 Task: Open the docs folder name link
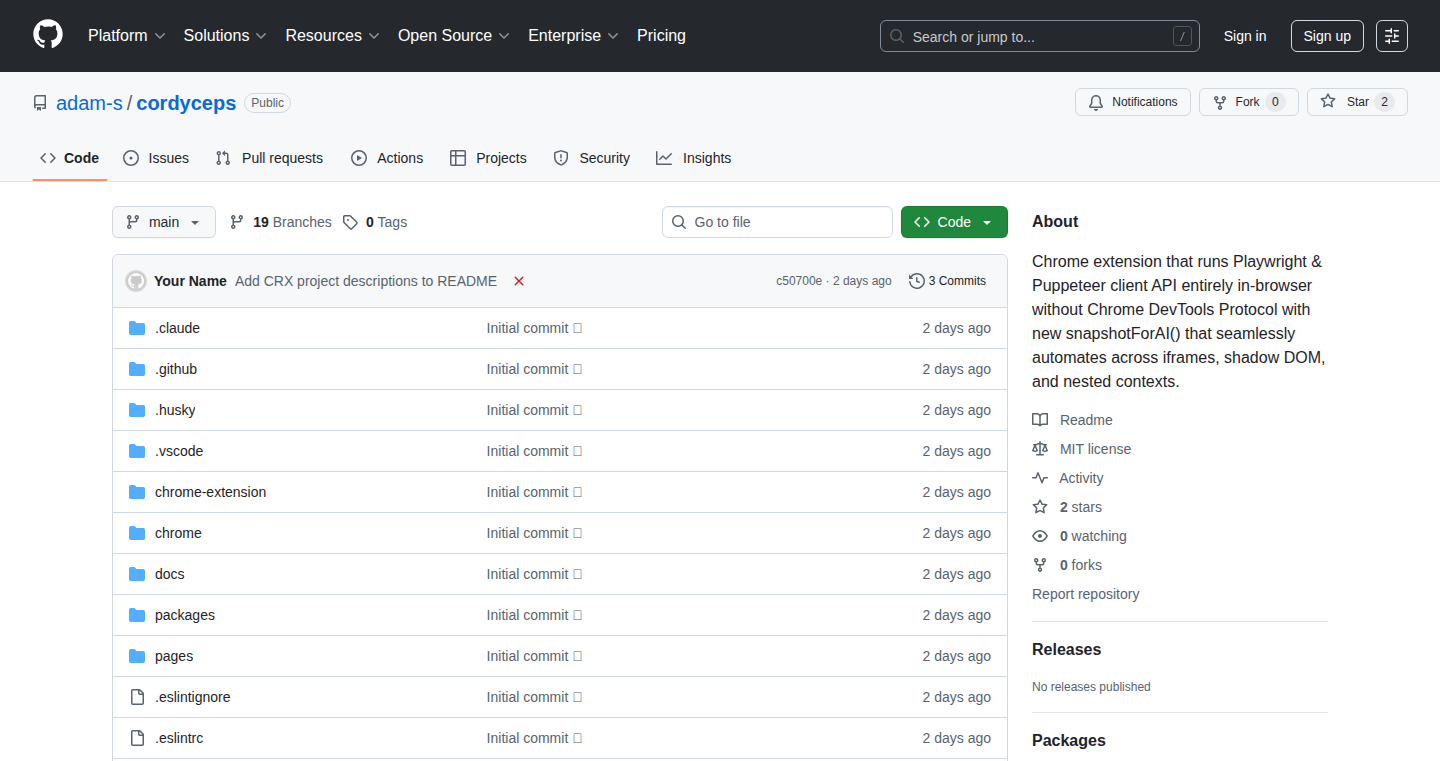coord(170,574)
